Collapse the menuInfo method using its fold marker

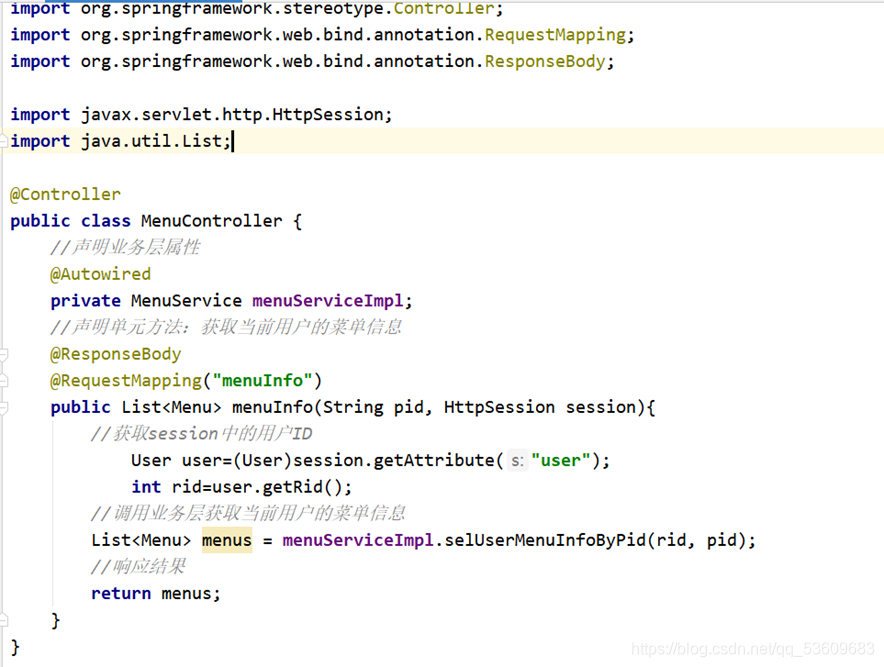pyautogui.click(x=3, y=408)
